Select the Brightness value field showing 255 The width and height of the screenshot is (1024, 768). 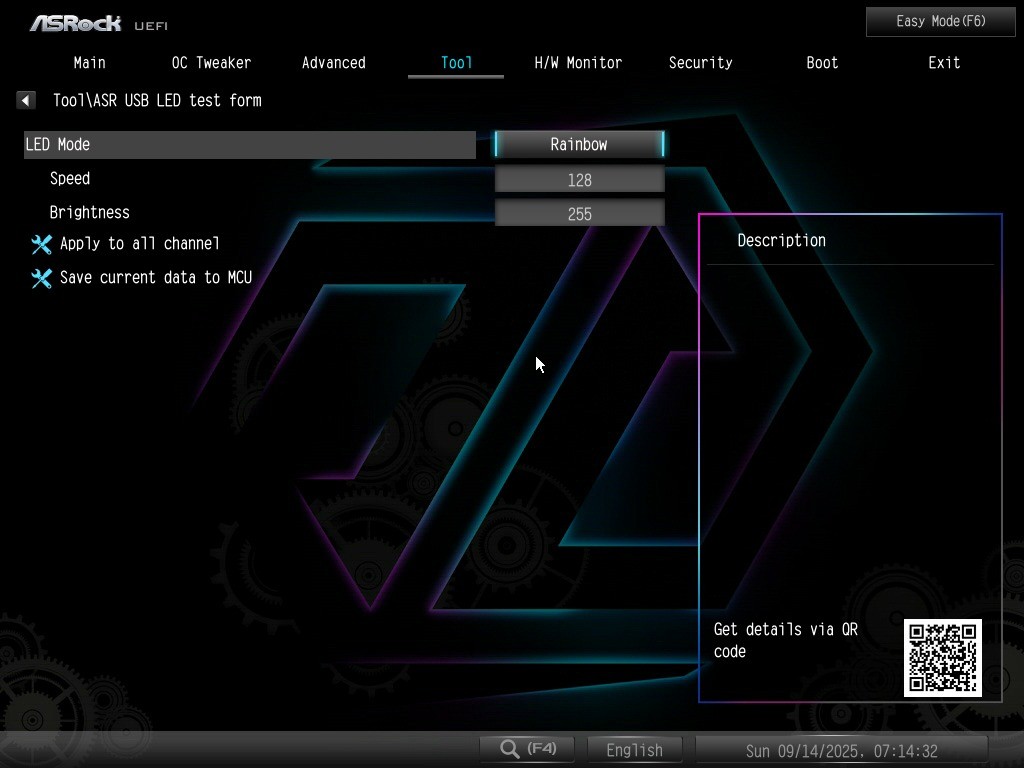click(579, 214)
